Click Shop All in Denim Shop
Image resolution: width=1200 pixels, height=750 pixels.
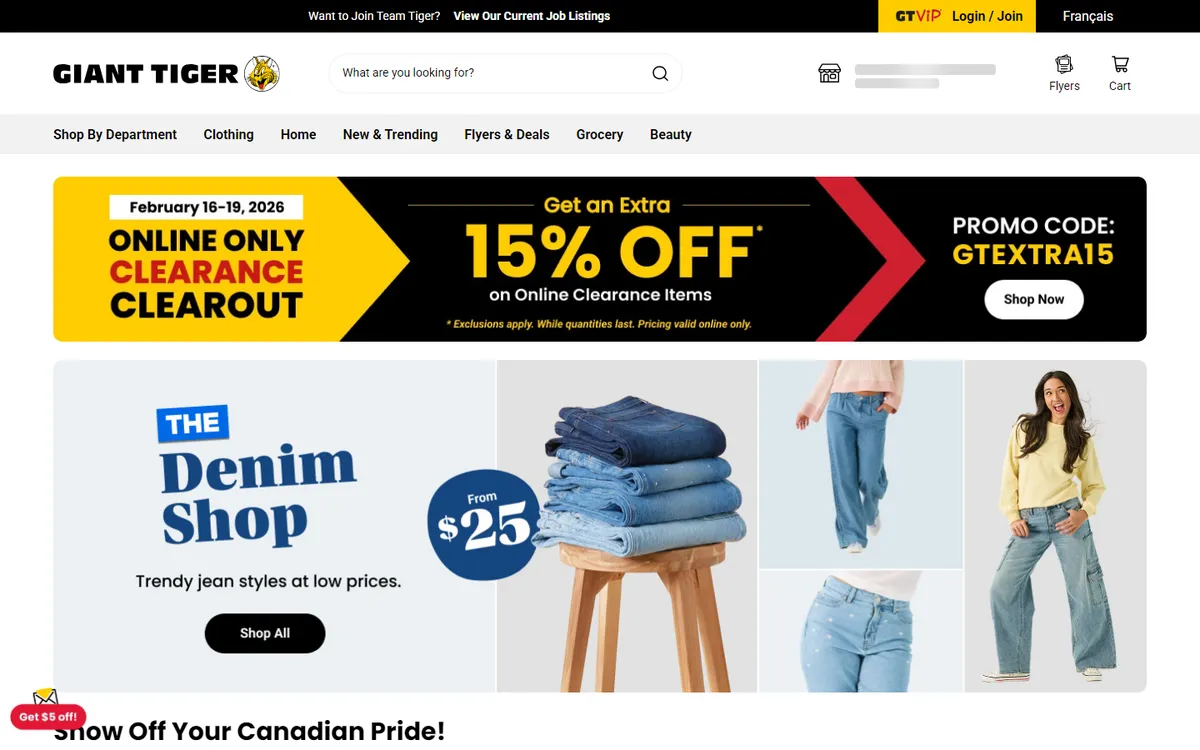coord(265,633)
